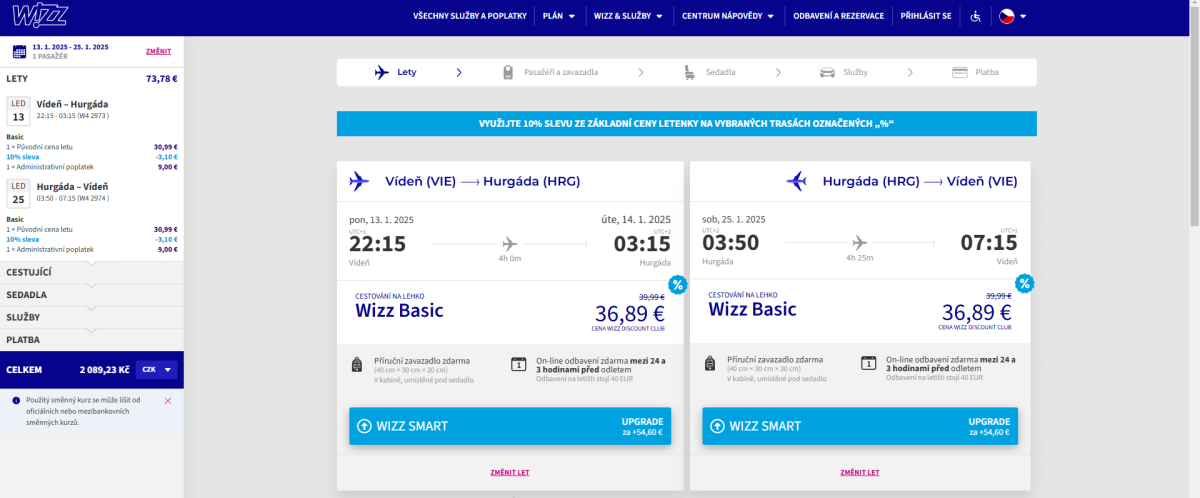Image resolution: width=1200 pixels, height=498 pixels.
Task: Open the CZK currency dropdown
Action: [x=157, y=369]
